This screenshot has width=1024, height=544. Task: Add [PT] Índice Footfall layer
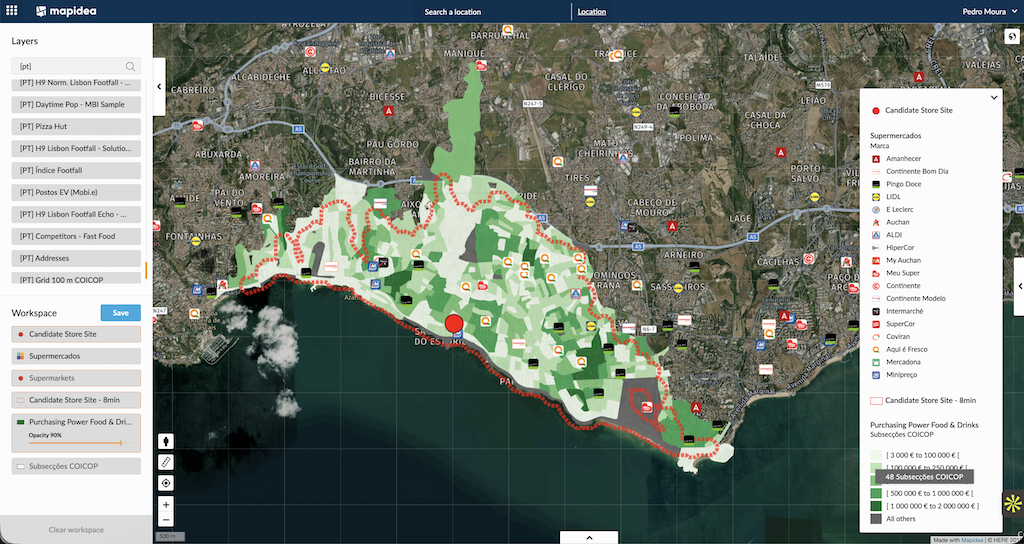[x=76, y=170]
